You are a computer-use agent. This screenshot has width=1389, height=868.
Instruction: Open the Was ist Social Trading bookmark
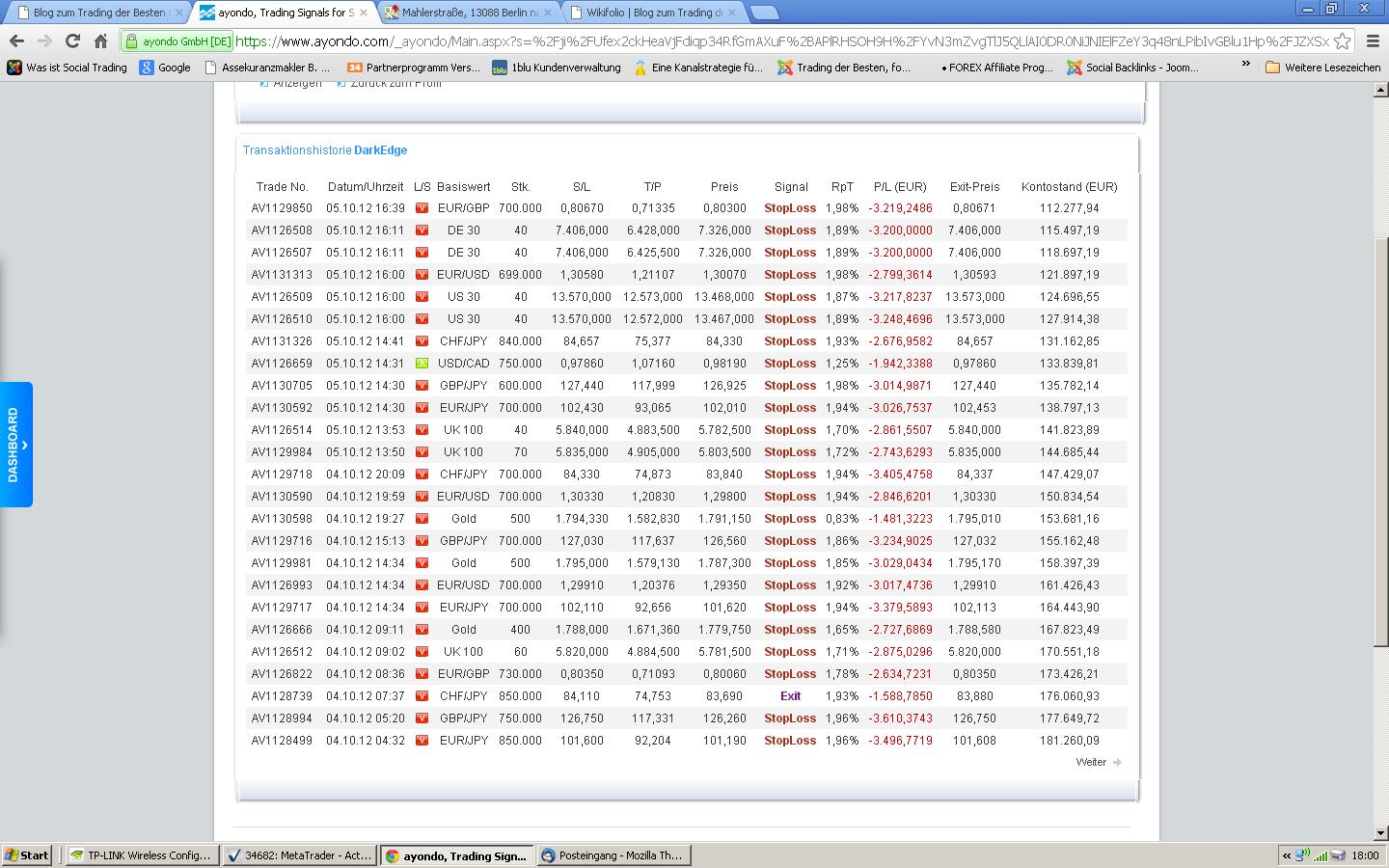[x=68, y=68]
